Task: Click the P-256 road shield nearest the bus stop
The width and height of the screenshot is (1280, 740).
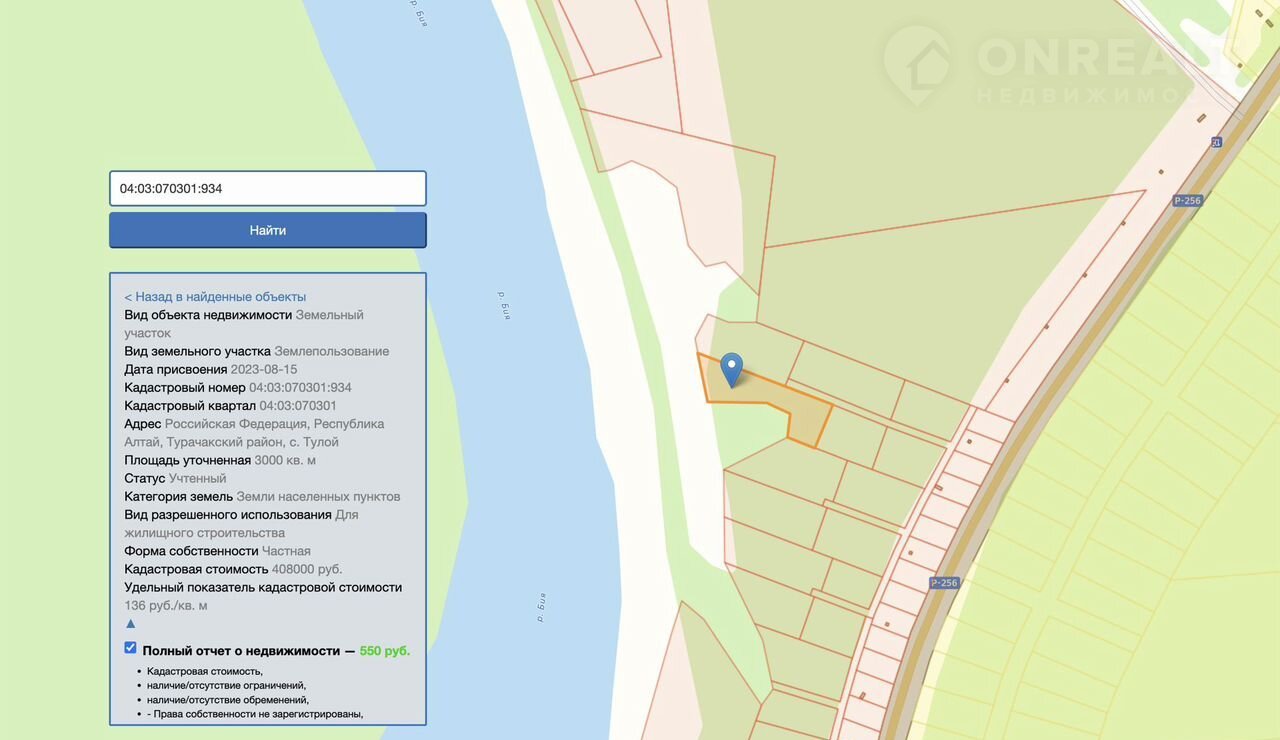Action: (1187, 201)
